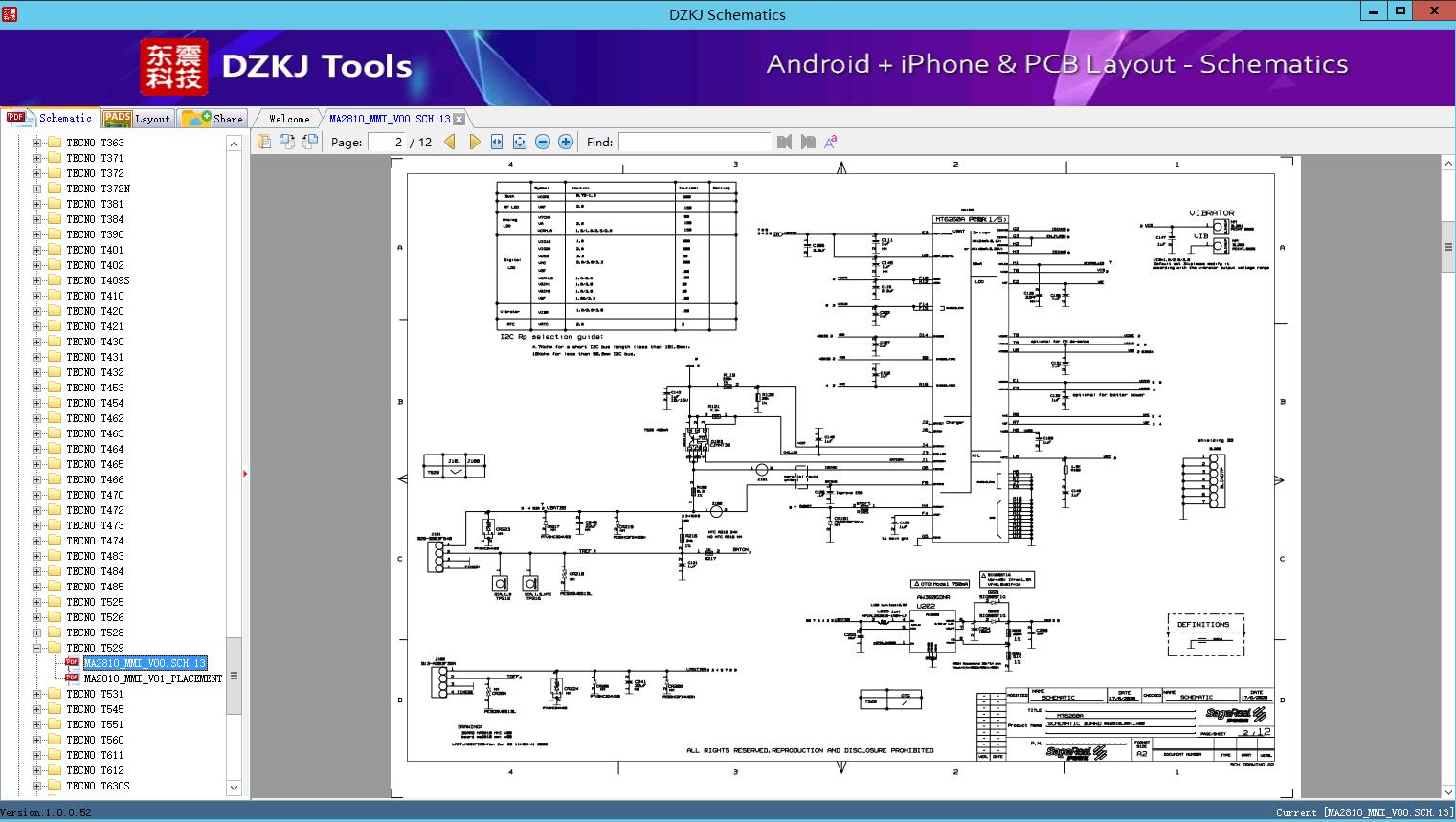The height and width of the screenshot is (822, 1456).
Task: Open MA2810_MMI_V00.SCH.13 in the tree
Action: pyautogui.click(x=145, y=663)
